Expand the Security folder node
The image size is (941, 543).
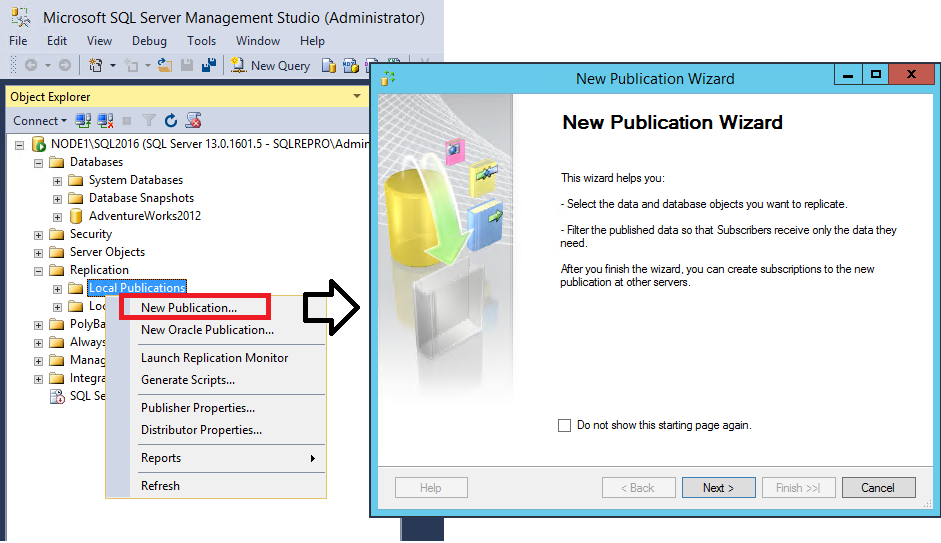click(39, 234)
